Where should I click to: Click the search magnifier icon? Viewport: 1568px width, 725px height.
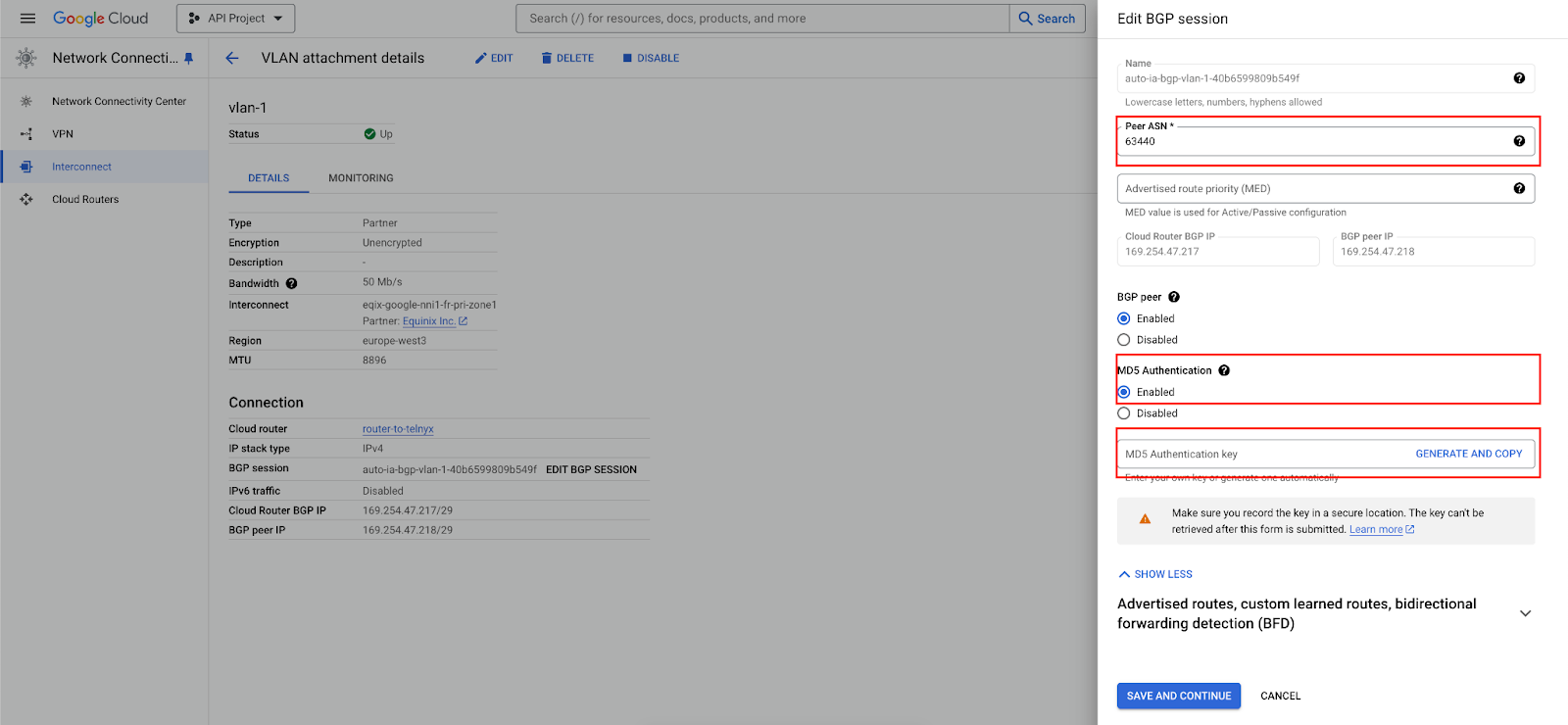[x=1025, y=19]
